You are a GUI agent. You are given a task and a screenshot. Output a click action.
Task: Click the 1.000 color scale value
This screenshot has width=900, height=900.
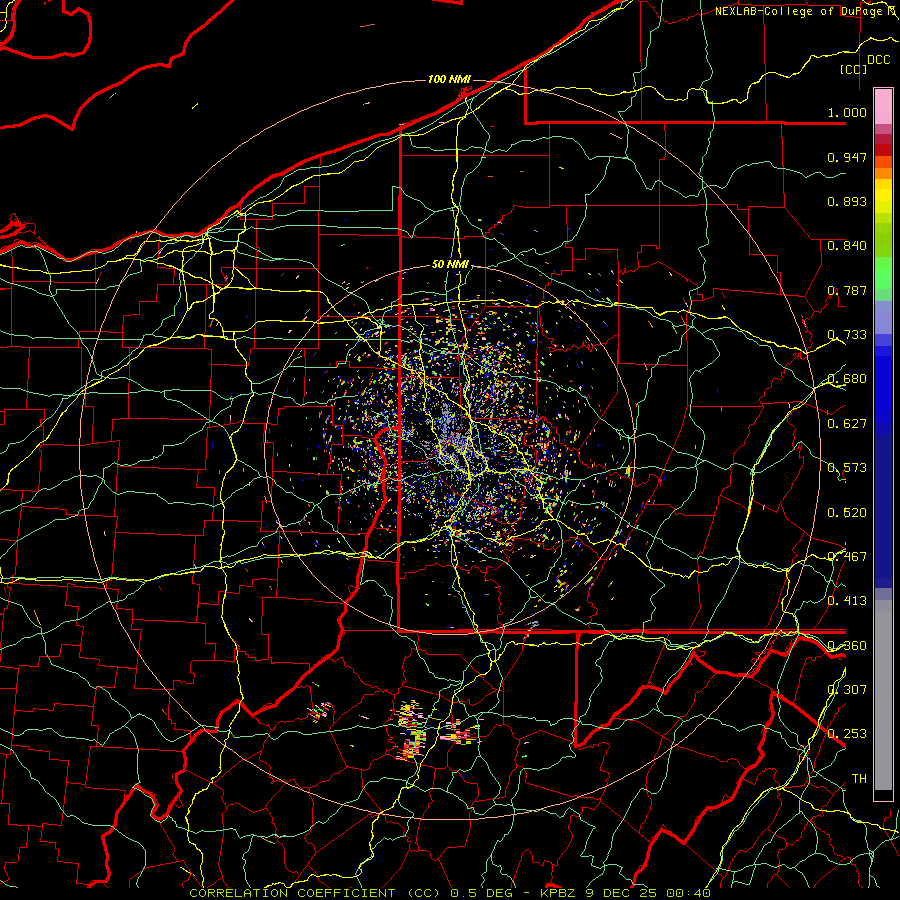847,112
